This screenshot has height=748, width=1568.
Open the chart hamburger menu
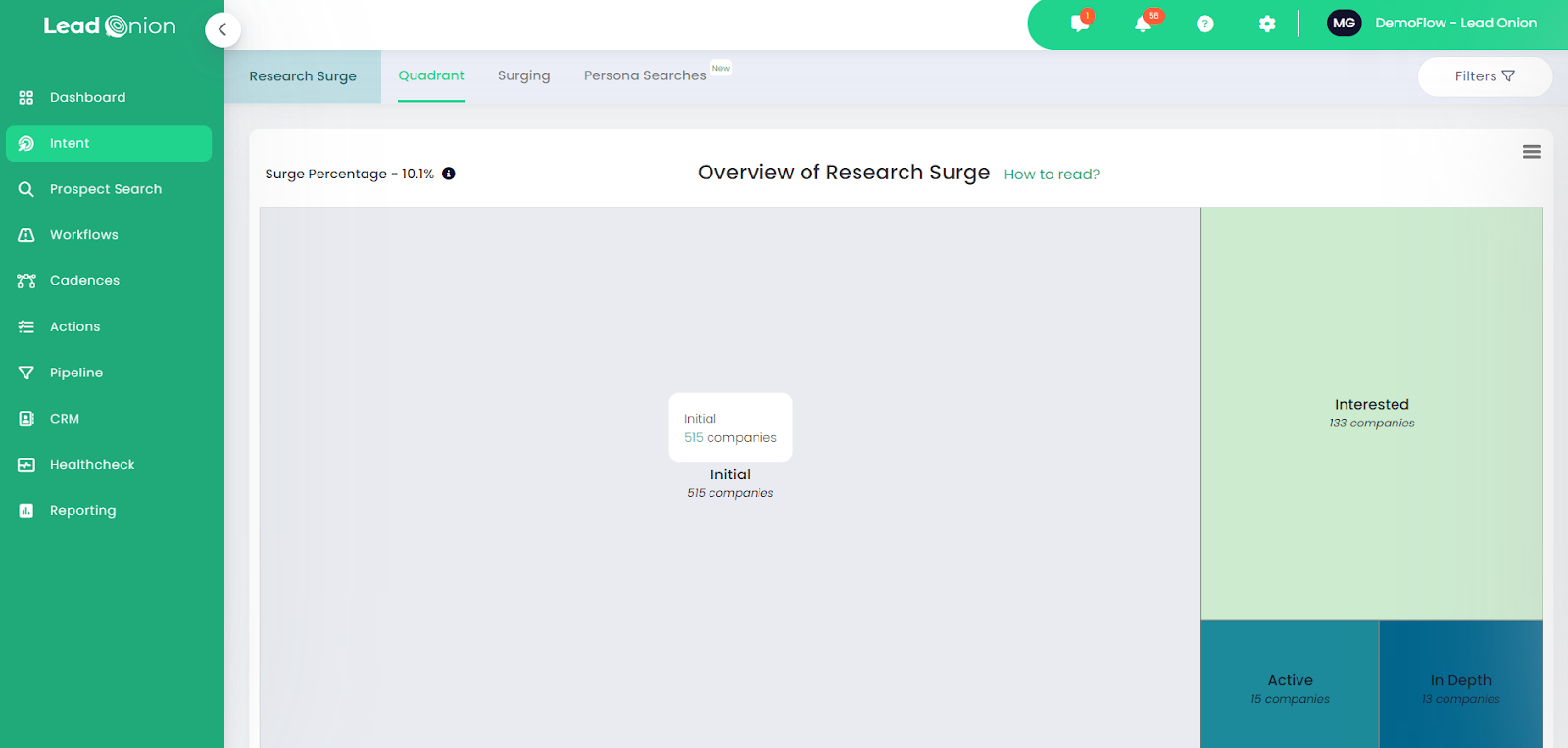1532,152
